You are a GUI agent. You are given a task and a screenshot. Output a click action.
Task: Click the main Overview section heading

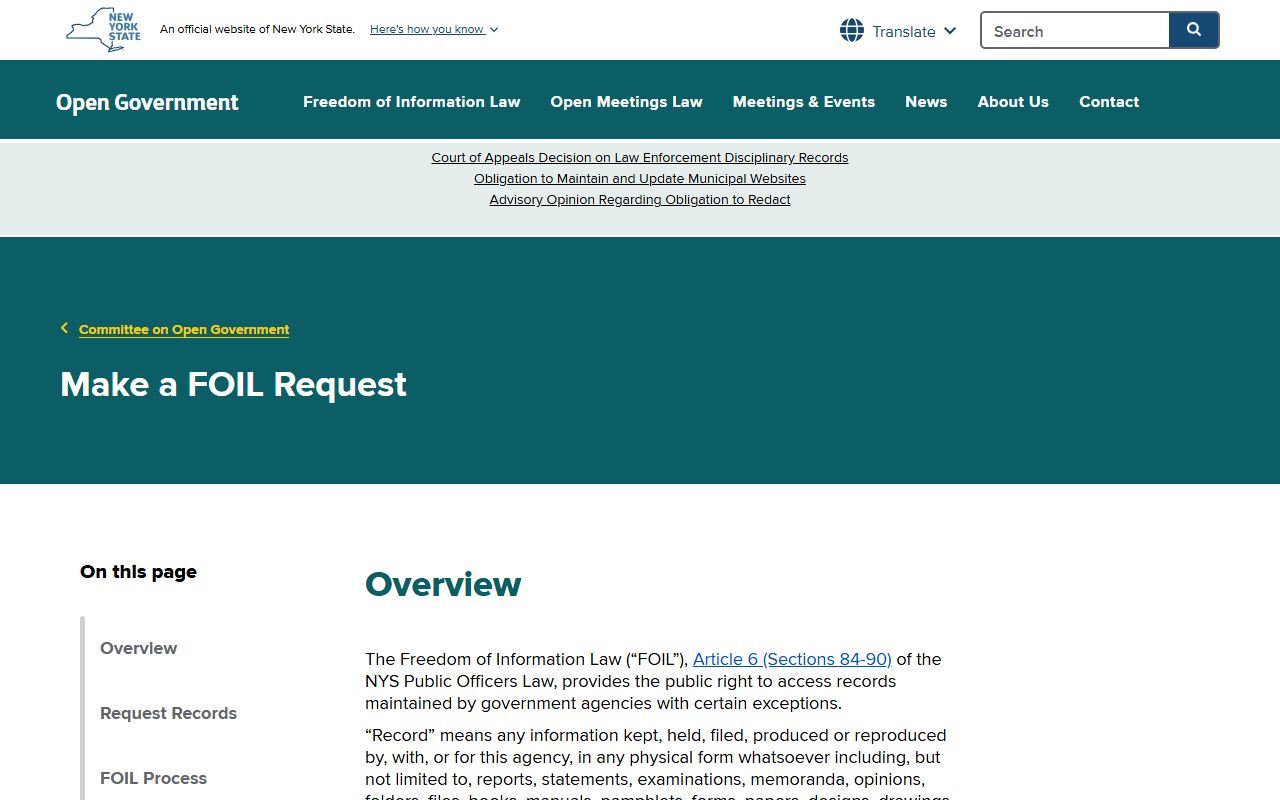443,584
